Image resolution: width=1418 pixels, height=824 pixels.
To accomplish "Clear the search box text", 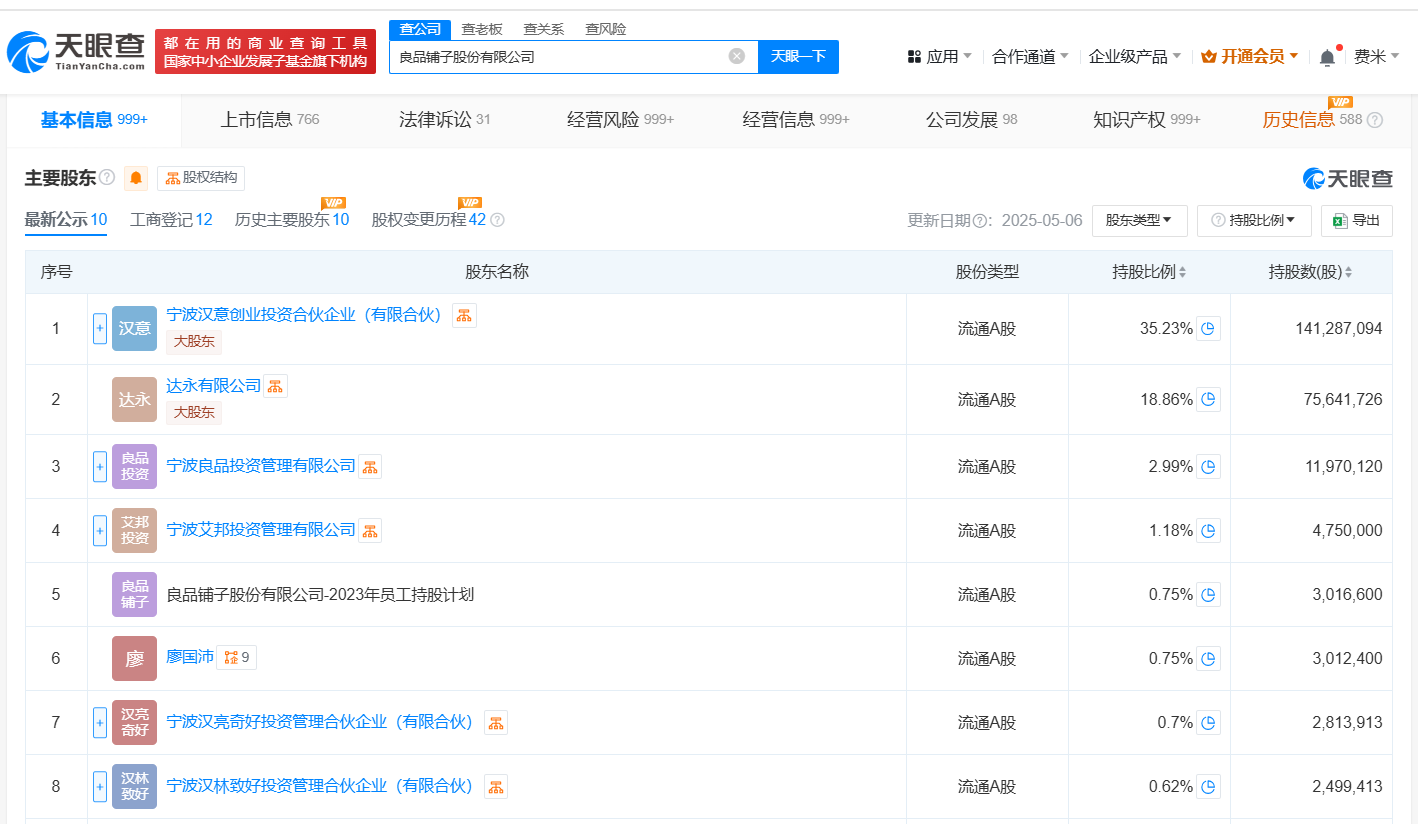I will click(x=737, y=56).
